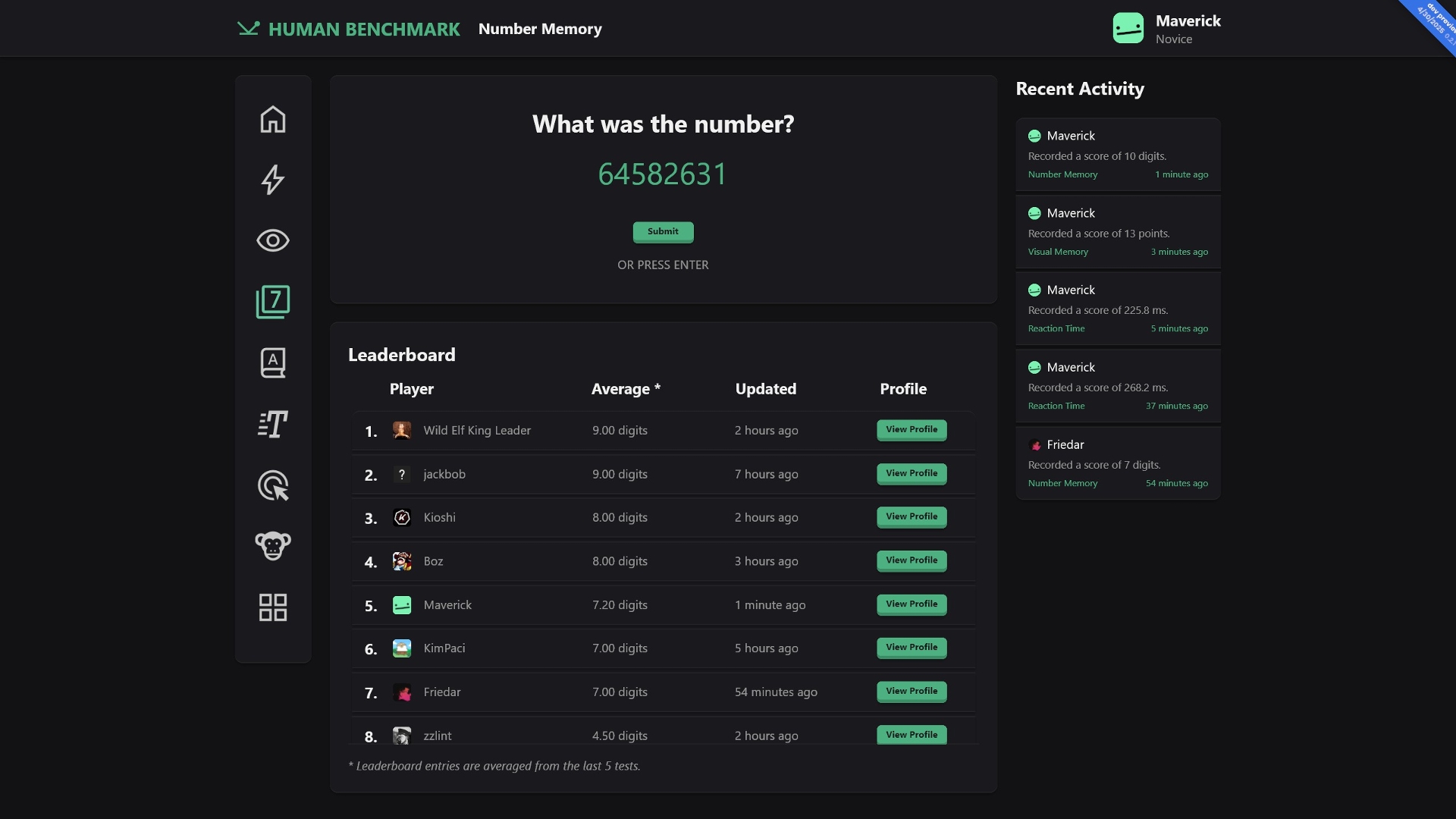
Task: Click the Number Memory header title
Action: [x=540, y=29]
